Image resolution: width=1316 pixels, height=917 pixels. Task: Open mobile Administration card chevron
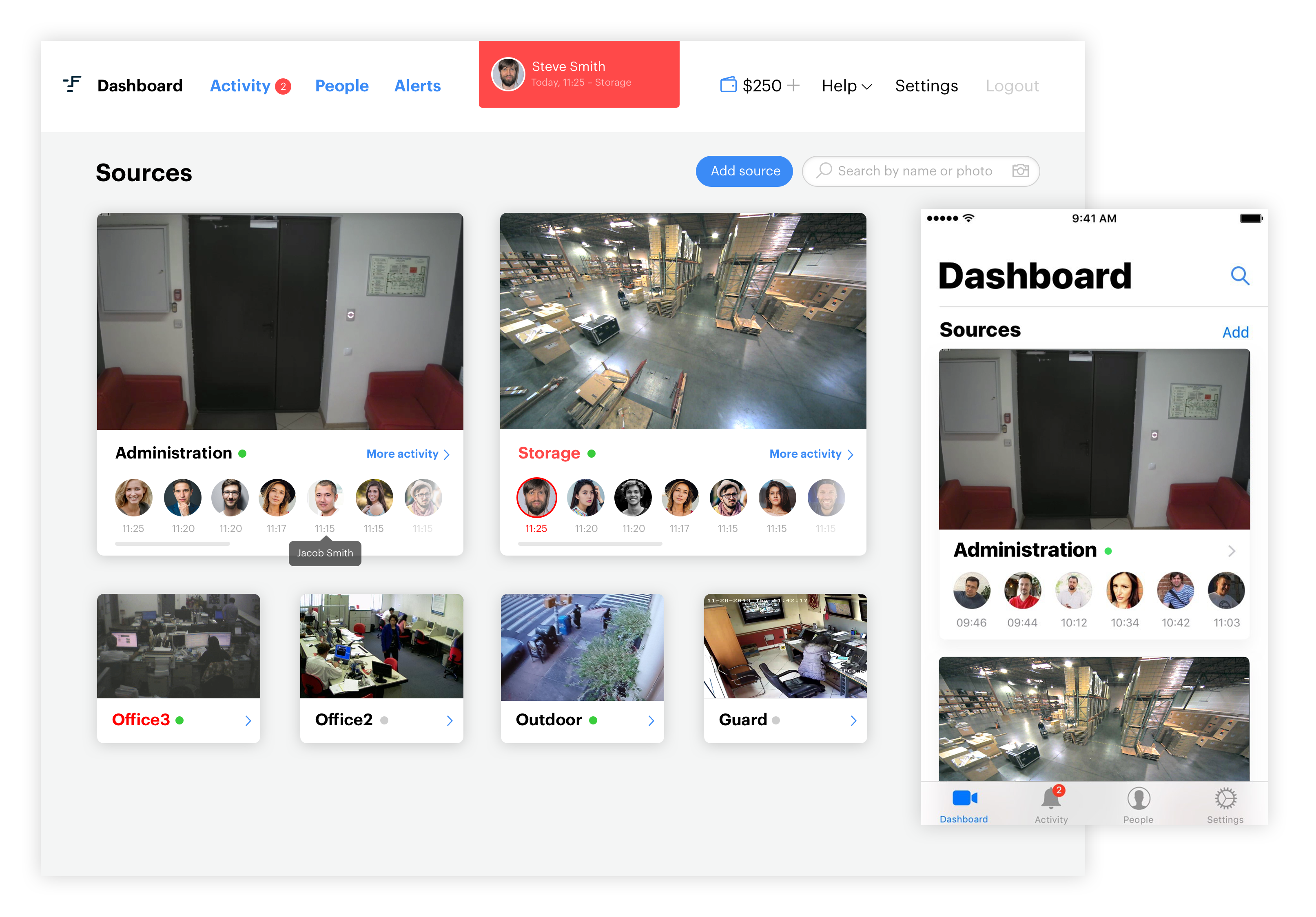[x=1231, y=551]
